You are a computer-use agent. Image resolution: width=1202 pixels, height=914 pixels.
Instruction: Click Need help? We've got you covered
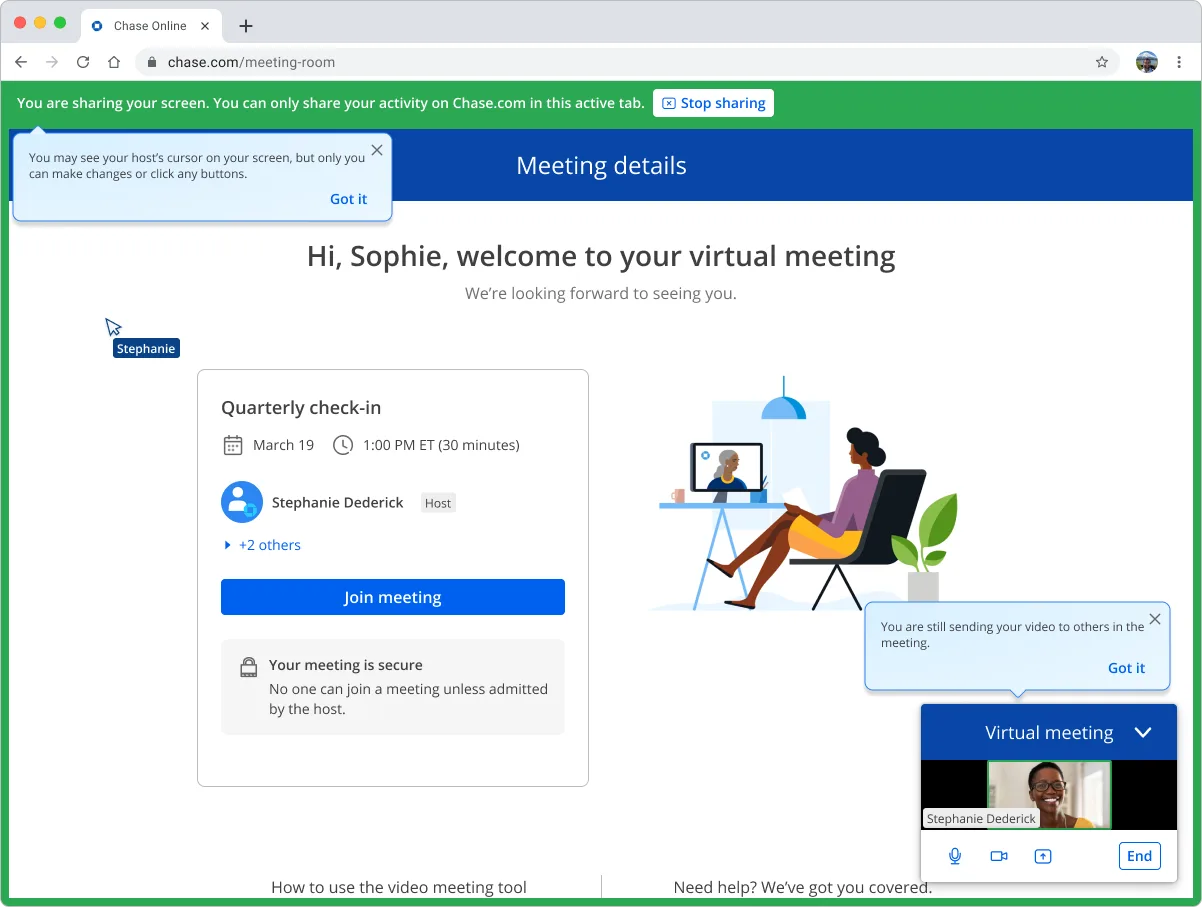pos(803,887)
